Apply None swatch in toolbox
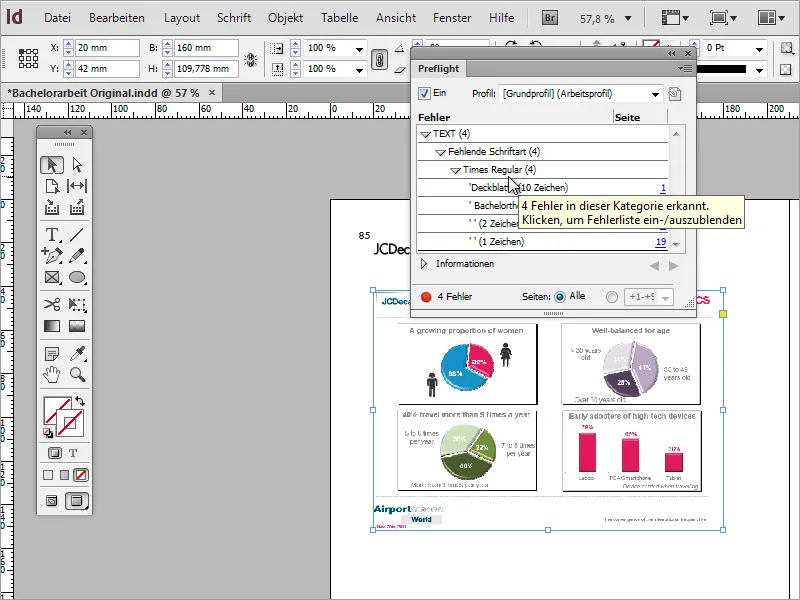800x600 pixels. tap(81, 475)
